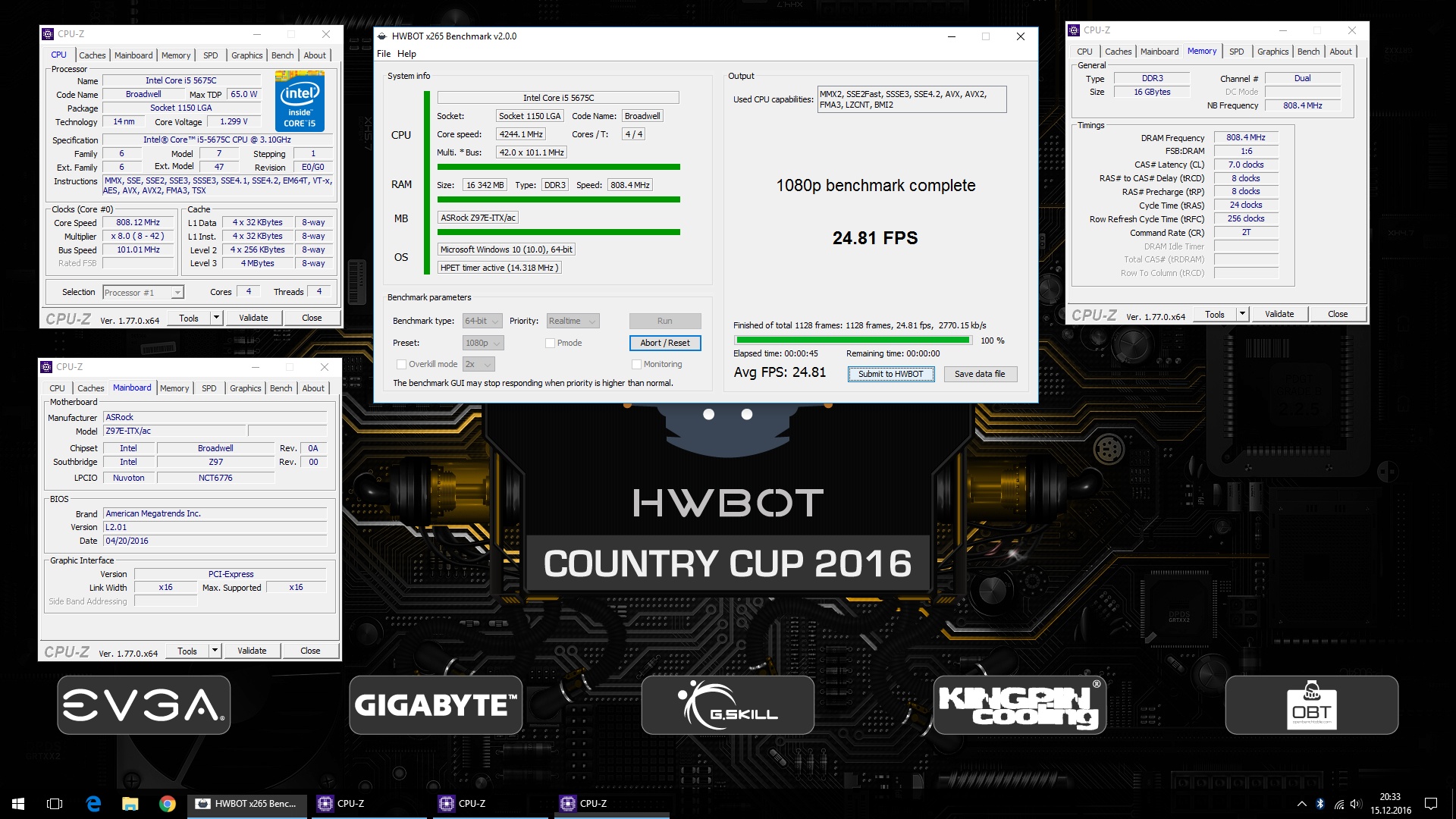Open Processor #1 selection dropdown
This screenshot has height=819, width=1456.
(143, 293)
